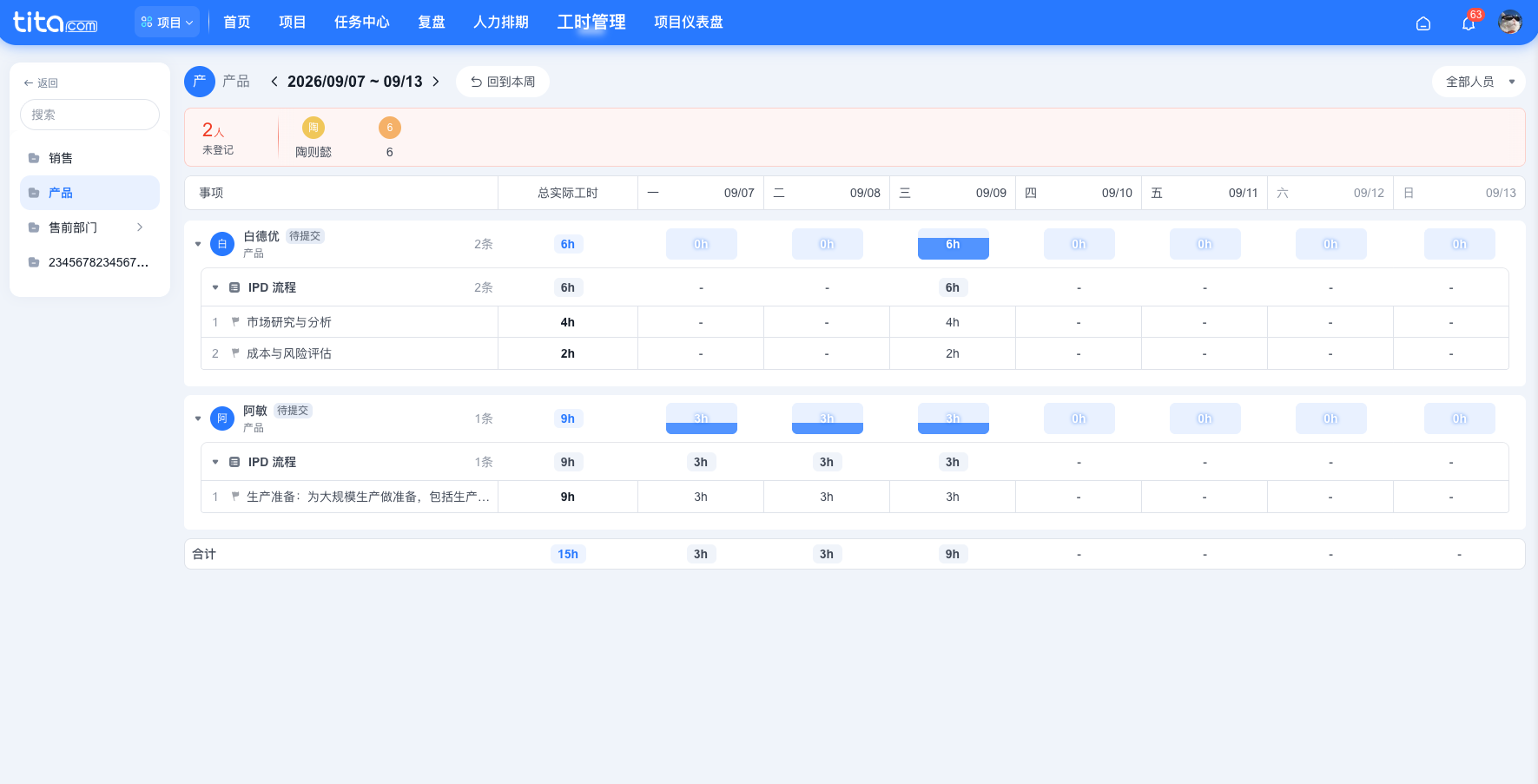Open the 项目 navigation tab
Screen dimensions: 1538x784
[293, 22]
